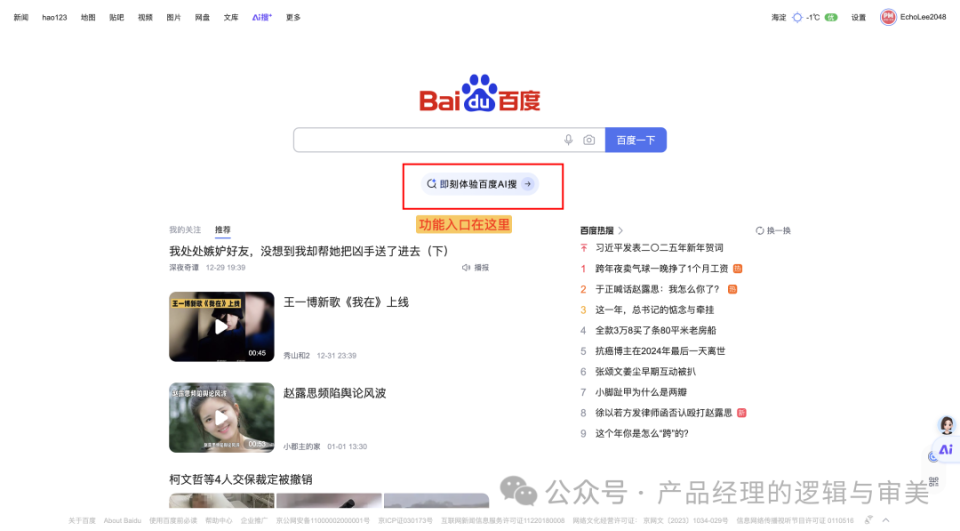Click the microphone voice search icon
This screenshot has height=531, width=960.
coord(568,140)
